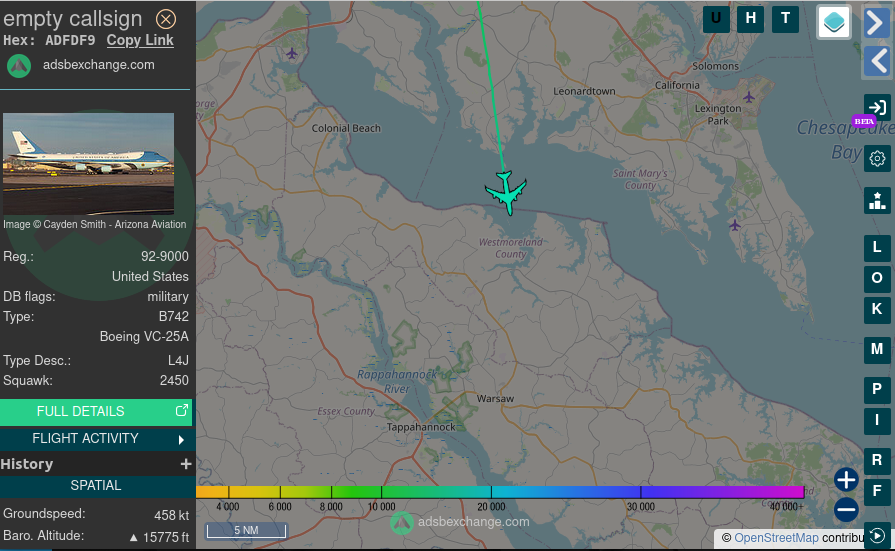Screen dimensions: 895x551
Task: Toggle the H button
Action: 751,19
